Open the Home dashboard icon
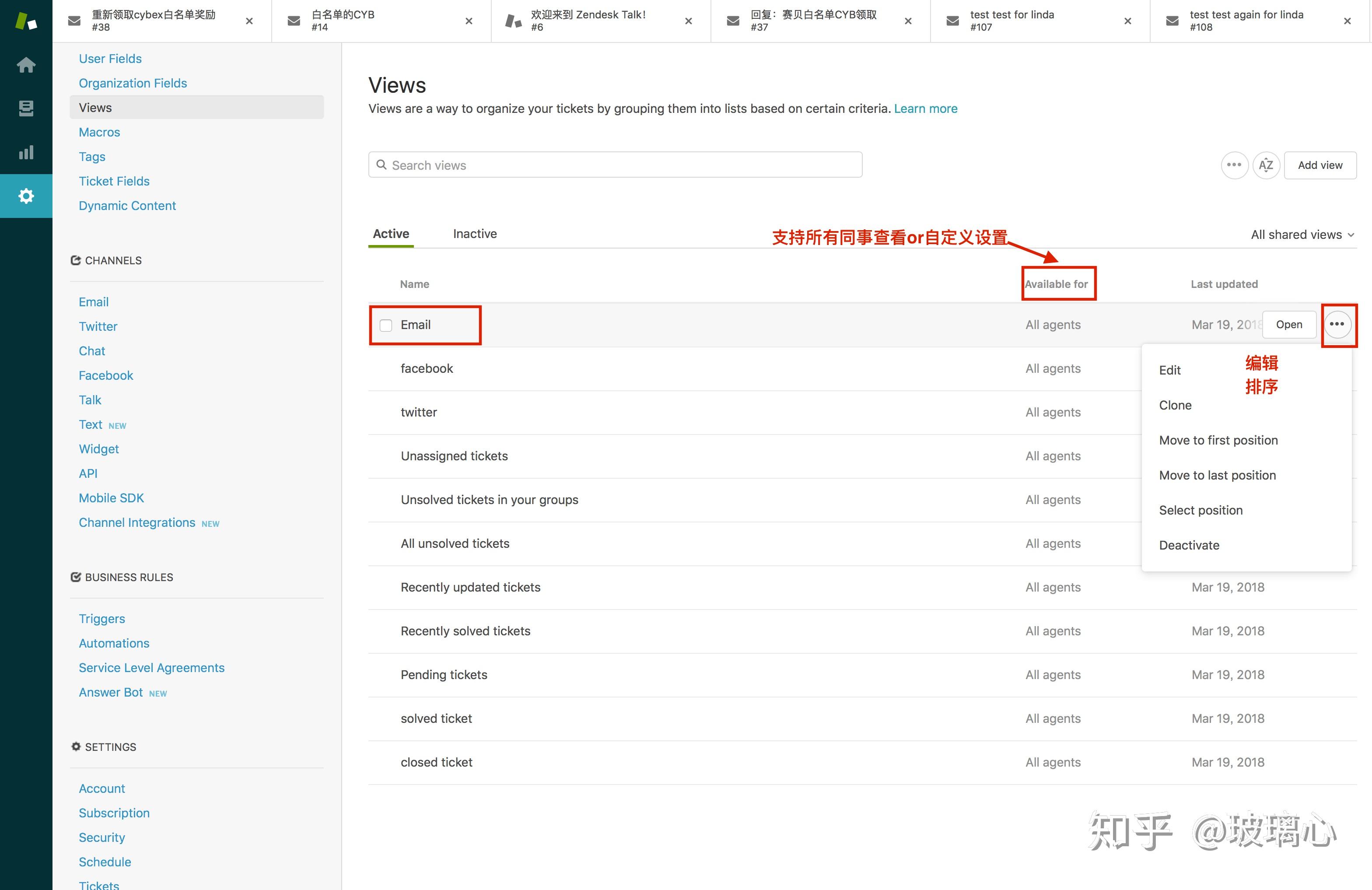Viewport: 1372px width, 890px height. (x=26, y=65)
